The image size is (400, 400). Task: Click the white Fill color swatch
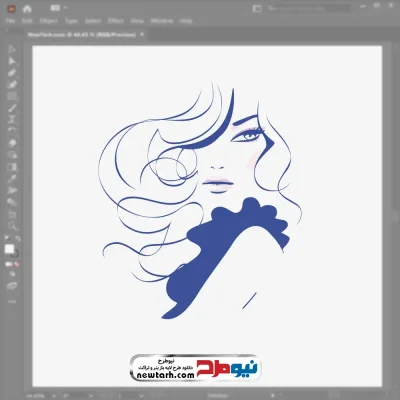point(9,249)
